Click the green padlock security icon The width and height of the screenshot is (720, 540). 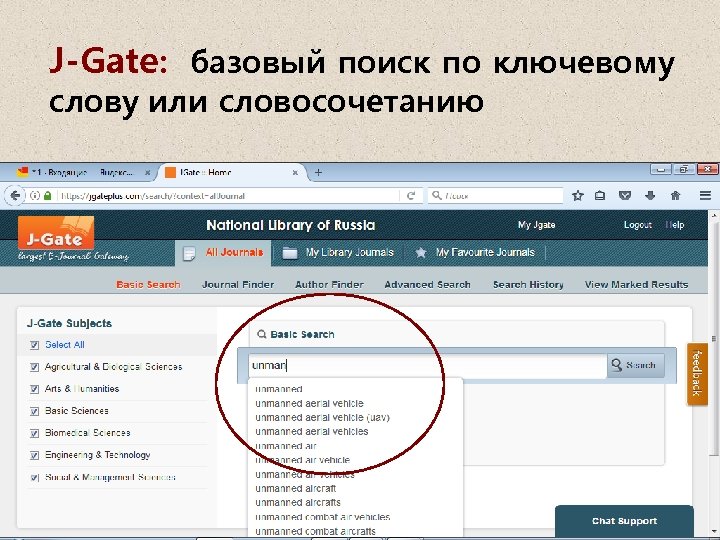coord(47,196)
